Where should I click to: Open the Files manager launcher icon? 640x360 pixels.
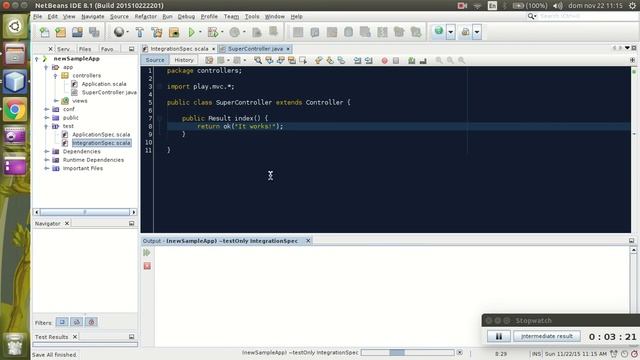(15, 54)
